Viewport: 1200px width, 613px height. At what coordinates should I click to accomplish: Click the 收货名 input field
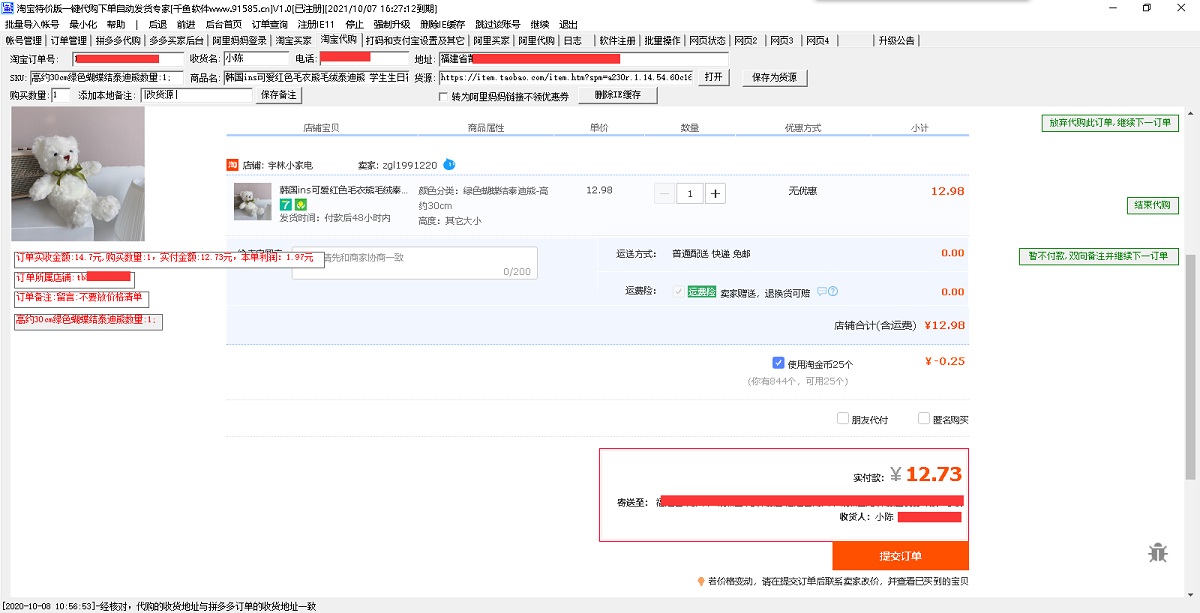(x=254, y=59)
